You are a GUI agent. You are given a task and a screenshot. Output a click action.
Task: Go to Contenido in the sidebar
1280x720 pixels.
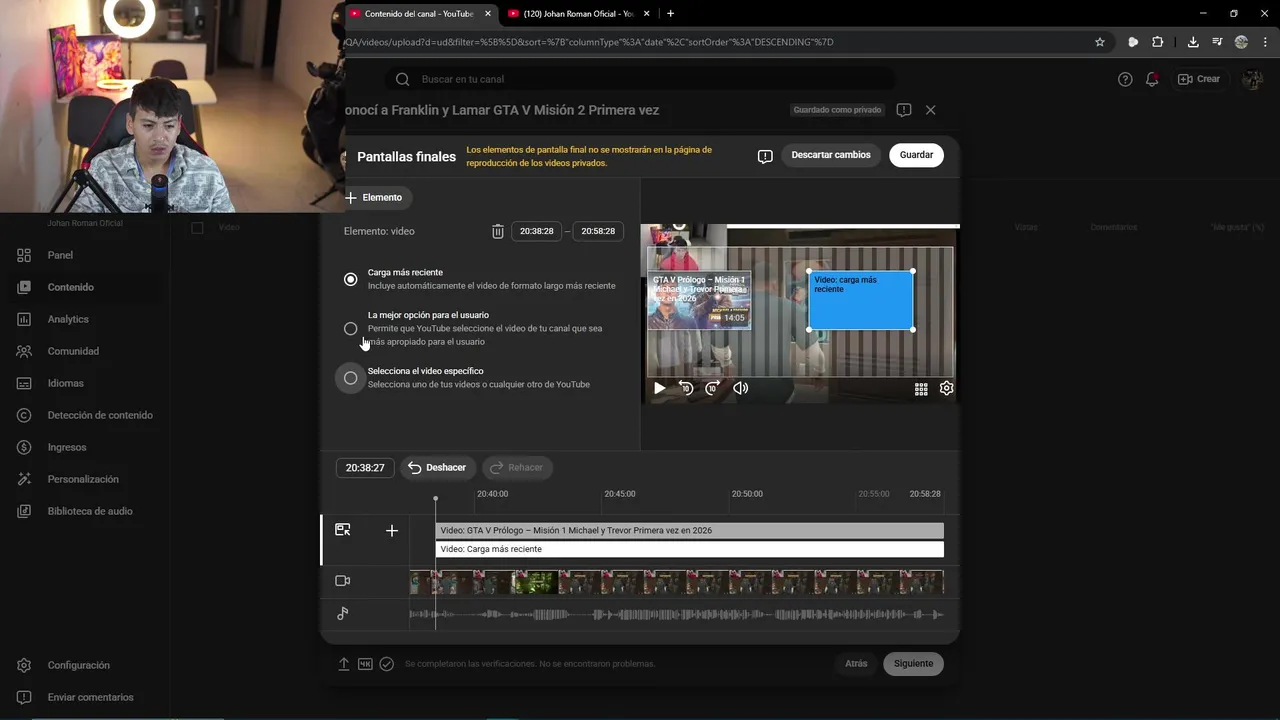pyautogui.click(x=70, y=287)
